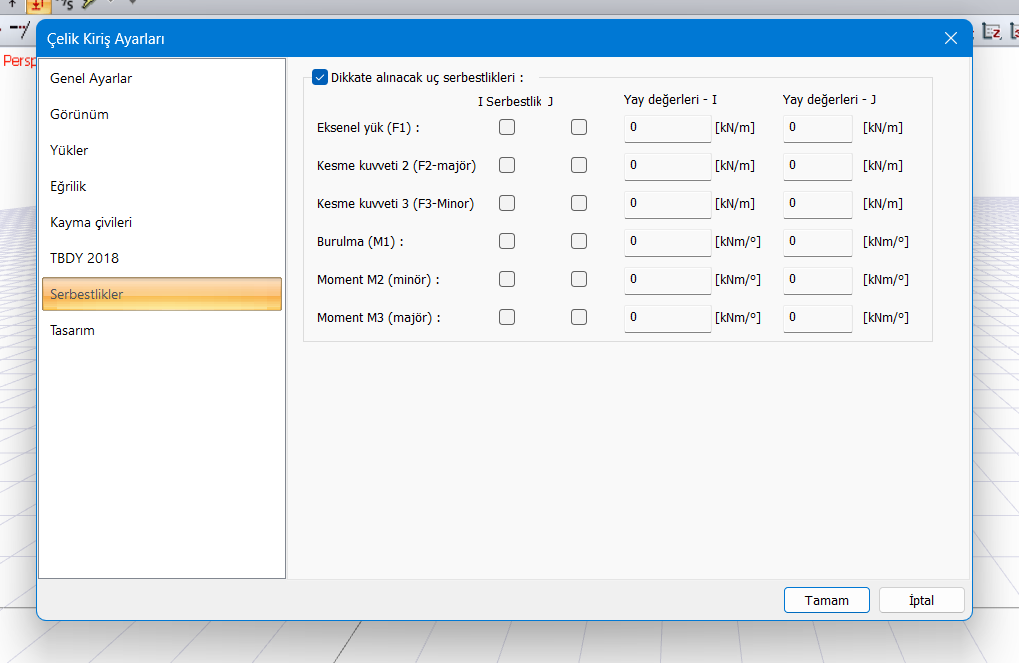The width and height of the screenshot is (1019, 663).
Task: Tick I-end checkbox for Kesme kuvveti 2
Action: [x=507, y=165]
